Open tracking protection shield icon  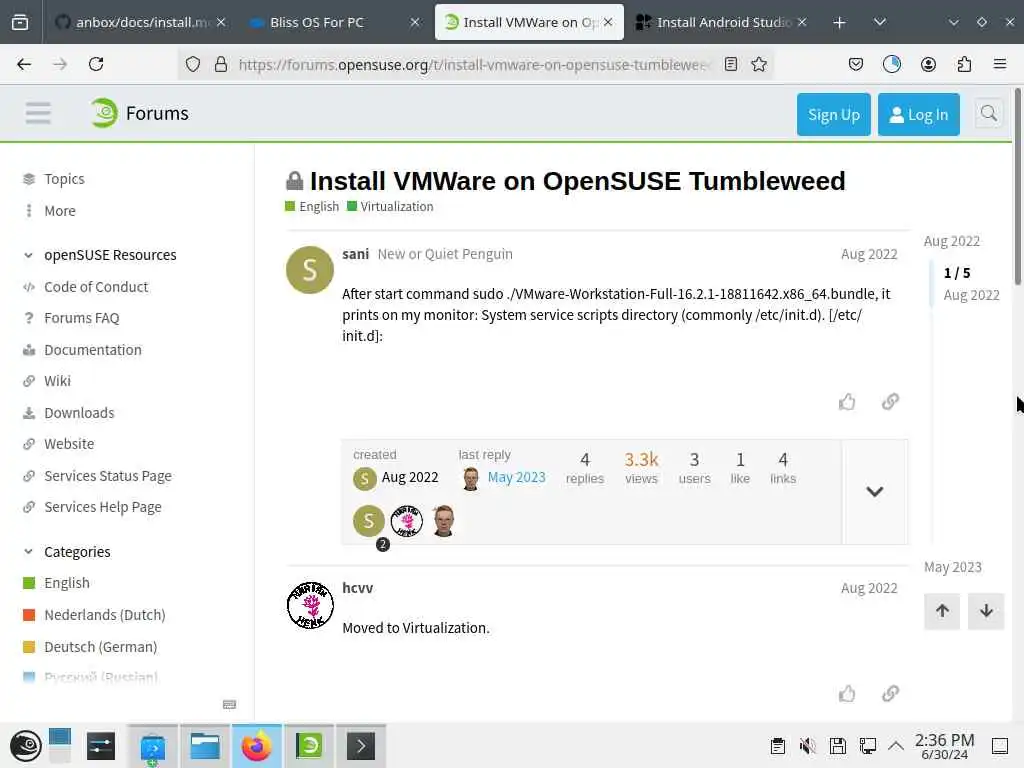193,64
